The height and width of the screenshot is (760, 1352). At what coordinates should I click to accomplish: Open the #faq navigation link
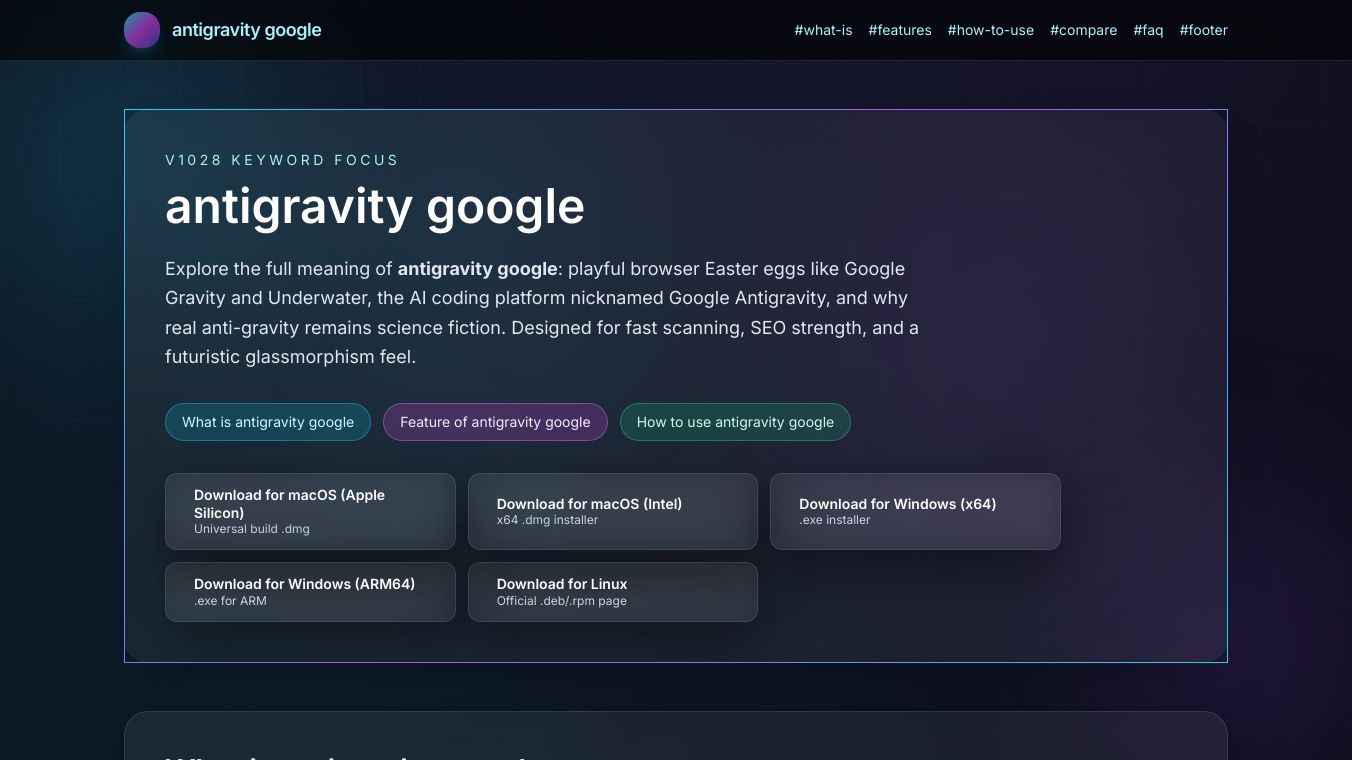click(1148, 30)
